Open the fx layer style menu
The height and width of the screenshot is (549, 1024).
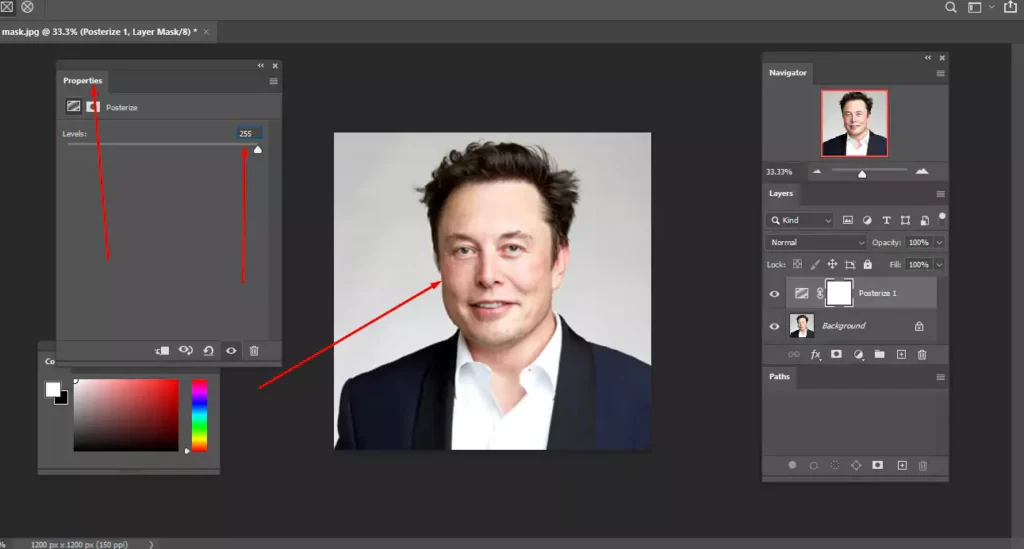pyautogui.click(x=816, y=354)
